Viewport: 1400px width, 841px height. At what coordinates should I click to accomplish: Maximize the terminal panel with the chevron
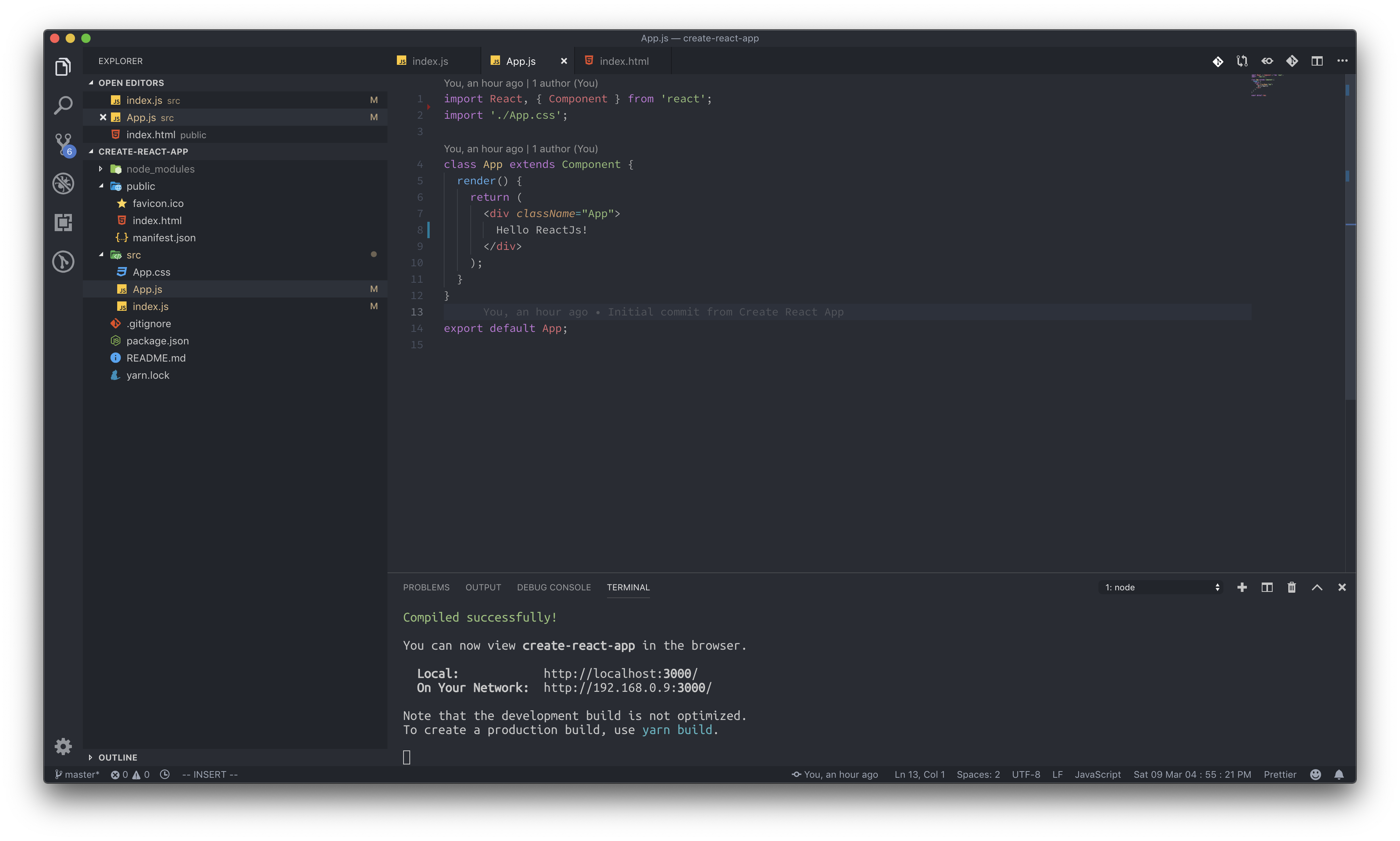tap(1317, 587)
